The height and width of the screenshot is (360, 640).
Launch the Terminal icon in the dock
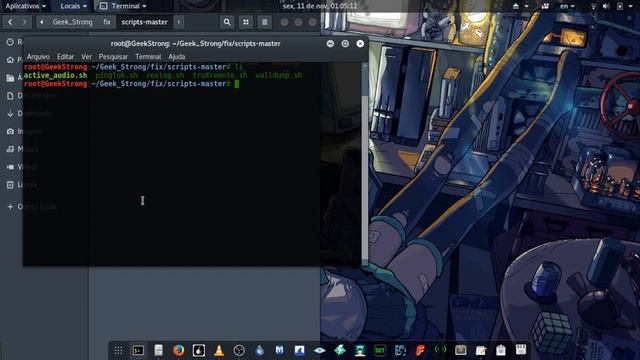click(x=138, y=350)
